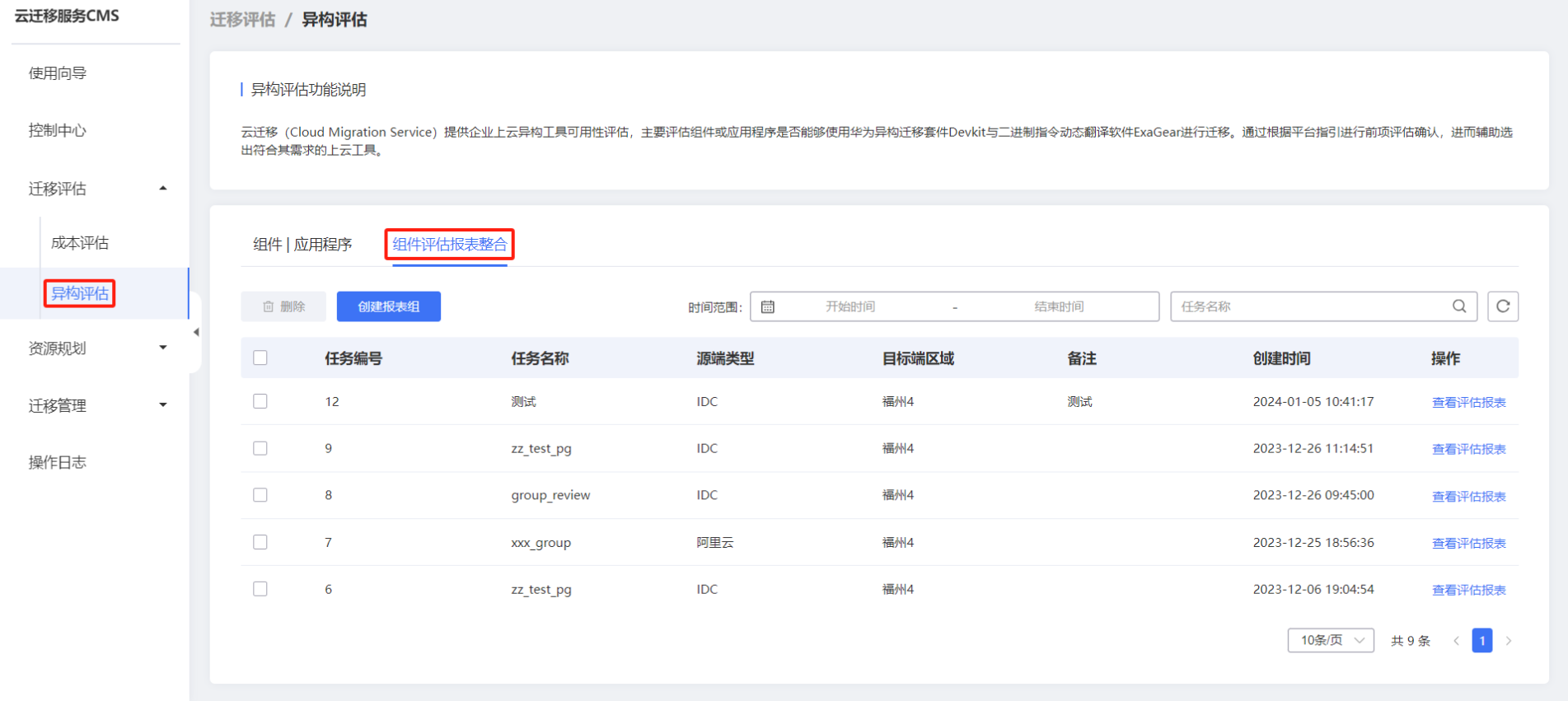
Task: Check the row for task number 9
Action: (x=260, y=448)
